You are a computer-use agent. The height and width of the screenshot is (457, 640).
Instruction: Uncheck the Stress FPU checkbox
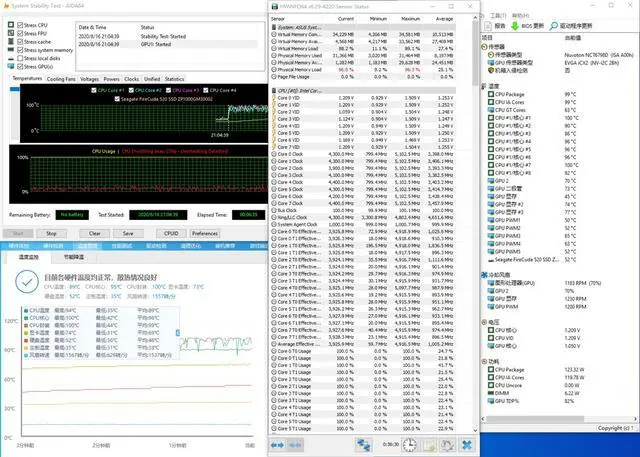click(20, 33)
